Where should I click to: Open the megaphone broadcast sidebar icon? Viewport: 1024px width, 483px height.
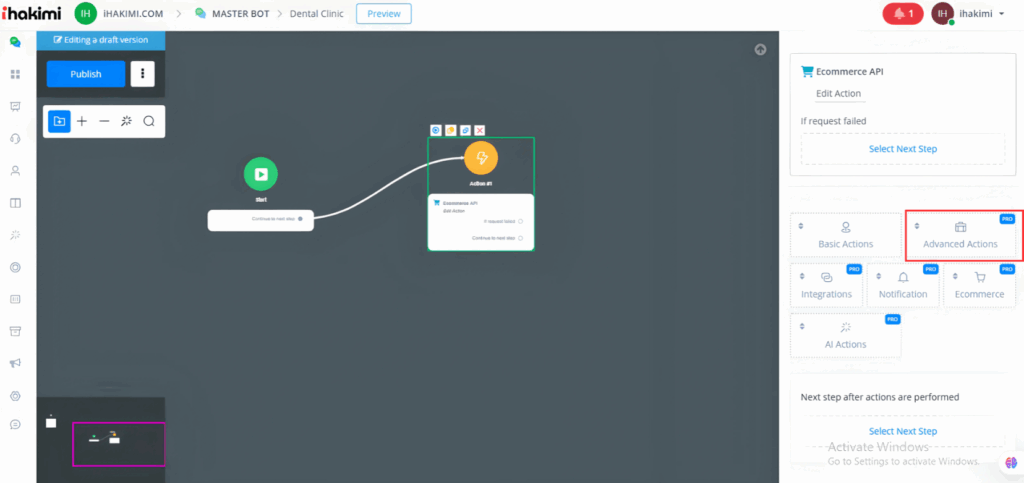(x=15, y=363)
